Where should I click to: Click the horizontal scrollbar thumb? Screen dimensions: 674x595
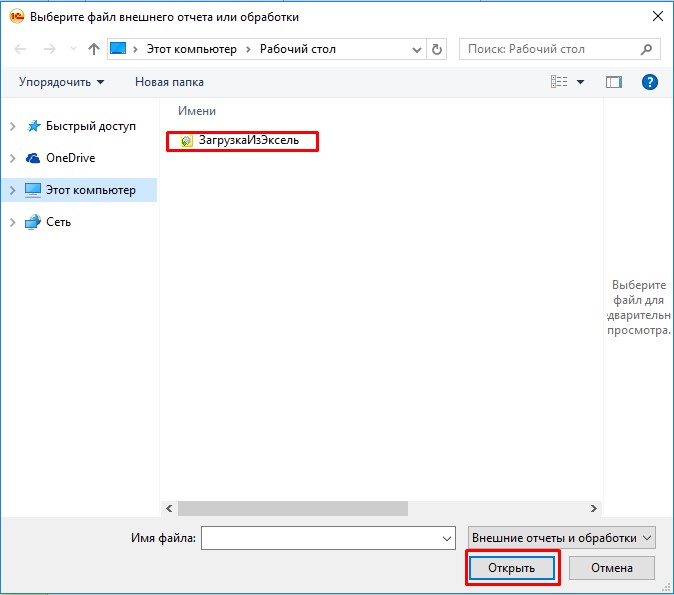[293, 509]
